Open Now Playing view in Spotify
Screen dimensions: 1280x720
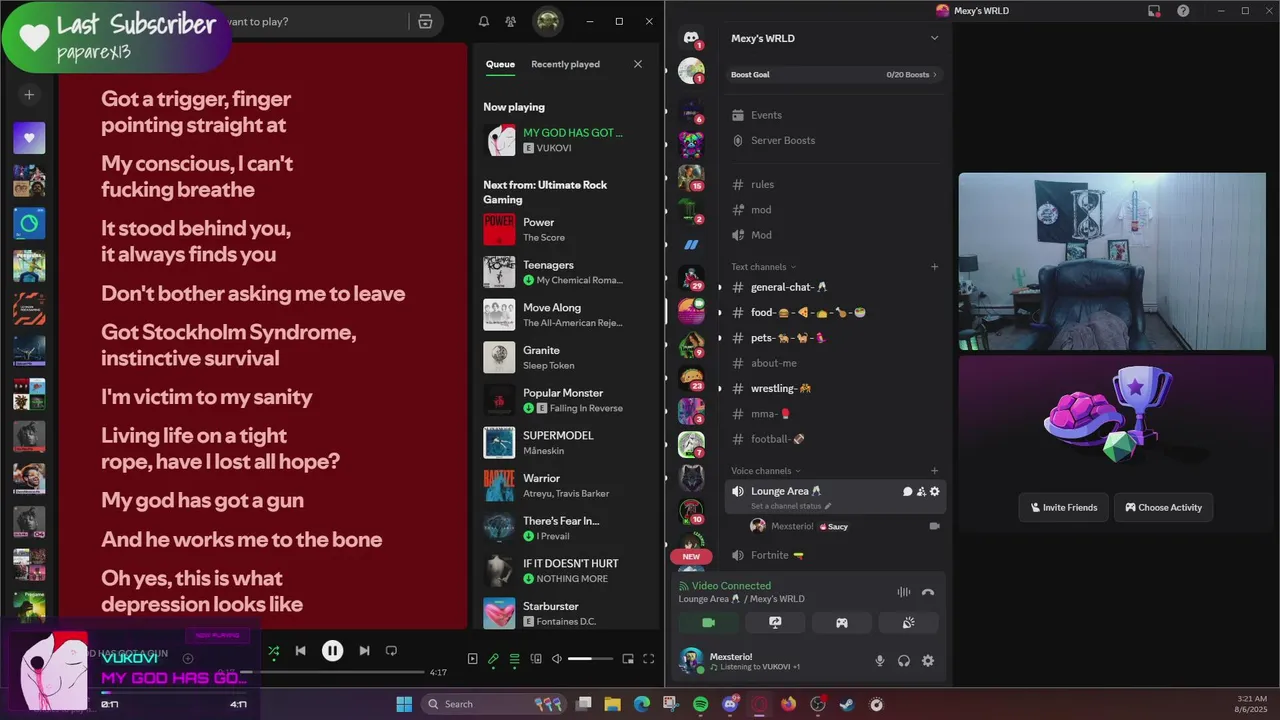click(x=472, y=659)
